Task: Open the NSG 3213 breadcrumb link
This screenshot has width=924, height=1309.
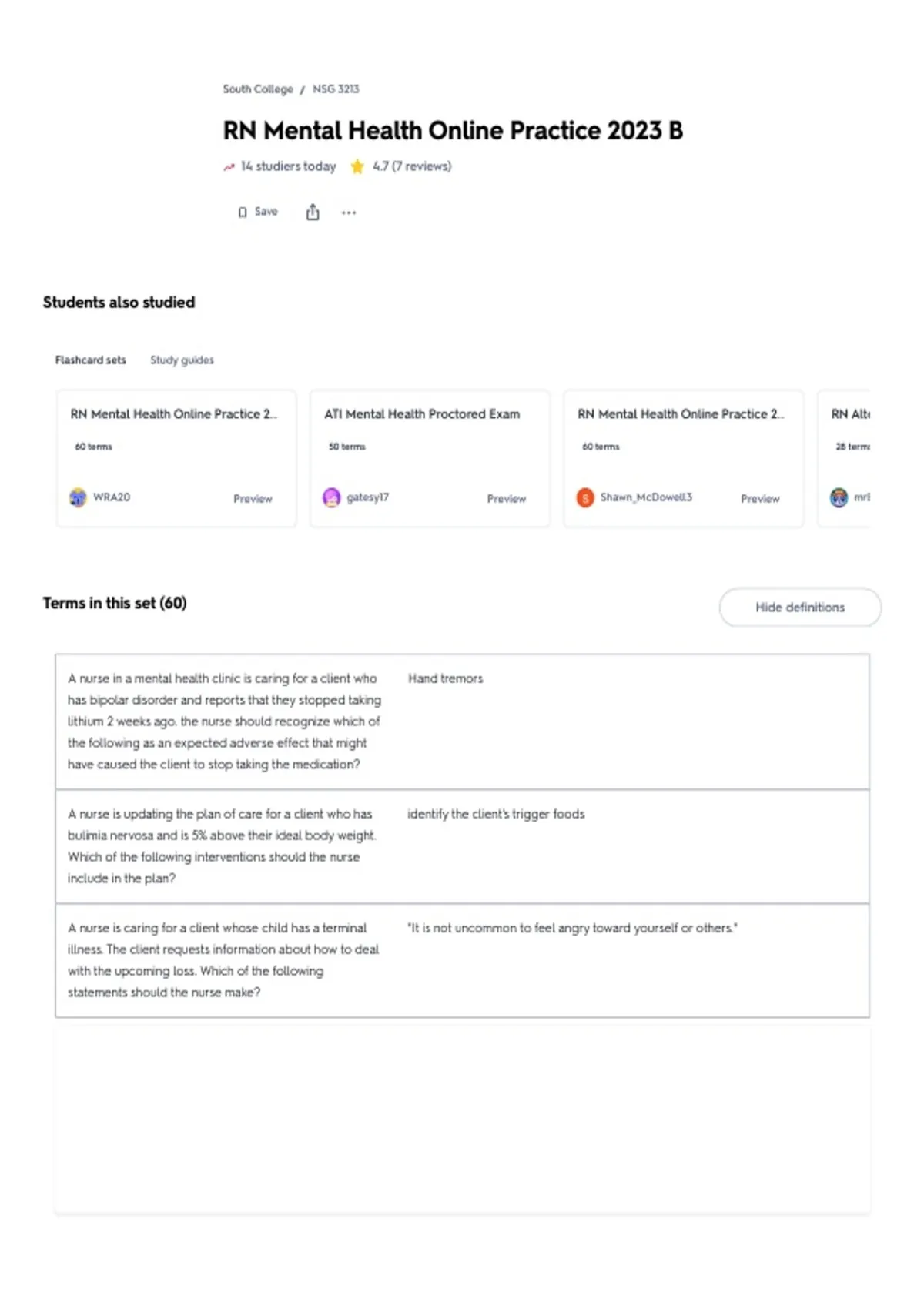Action: [336, 89]
